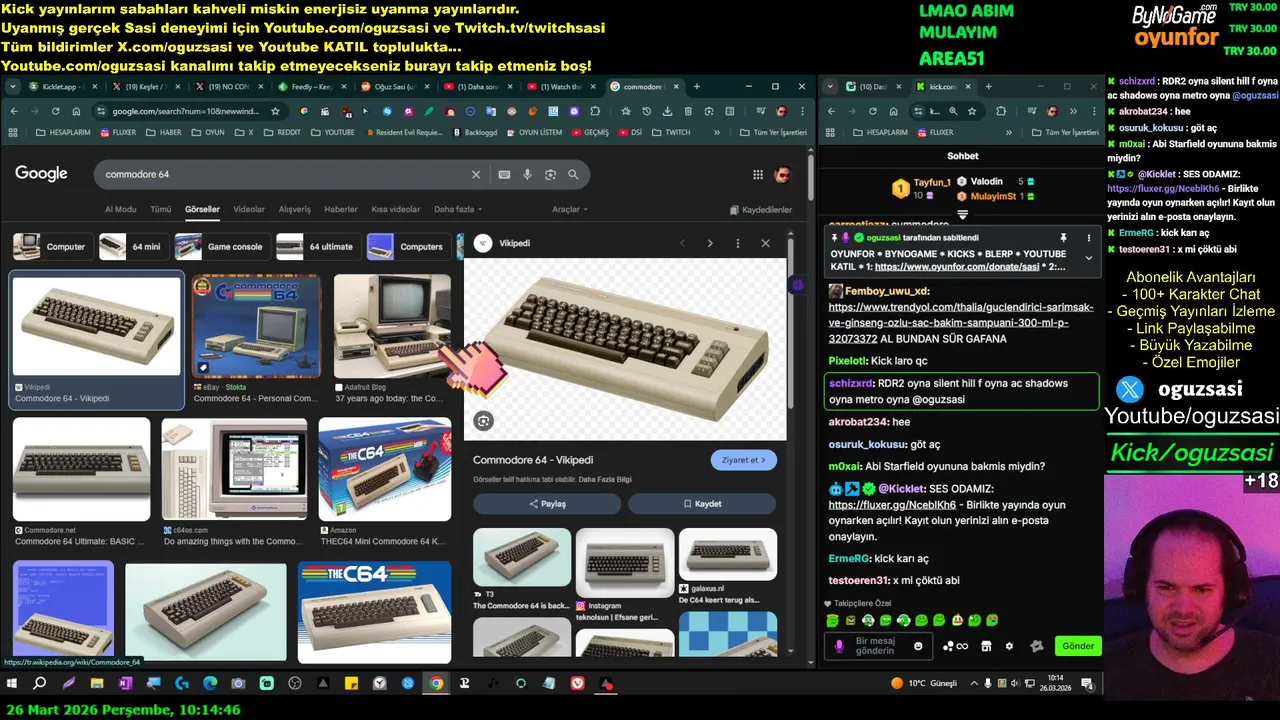This screenshot has height=720, width=1280.
Task: Open Kaydedilenler saved items link
Action: (x=761, y=210)
